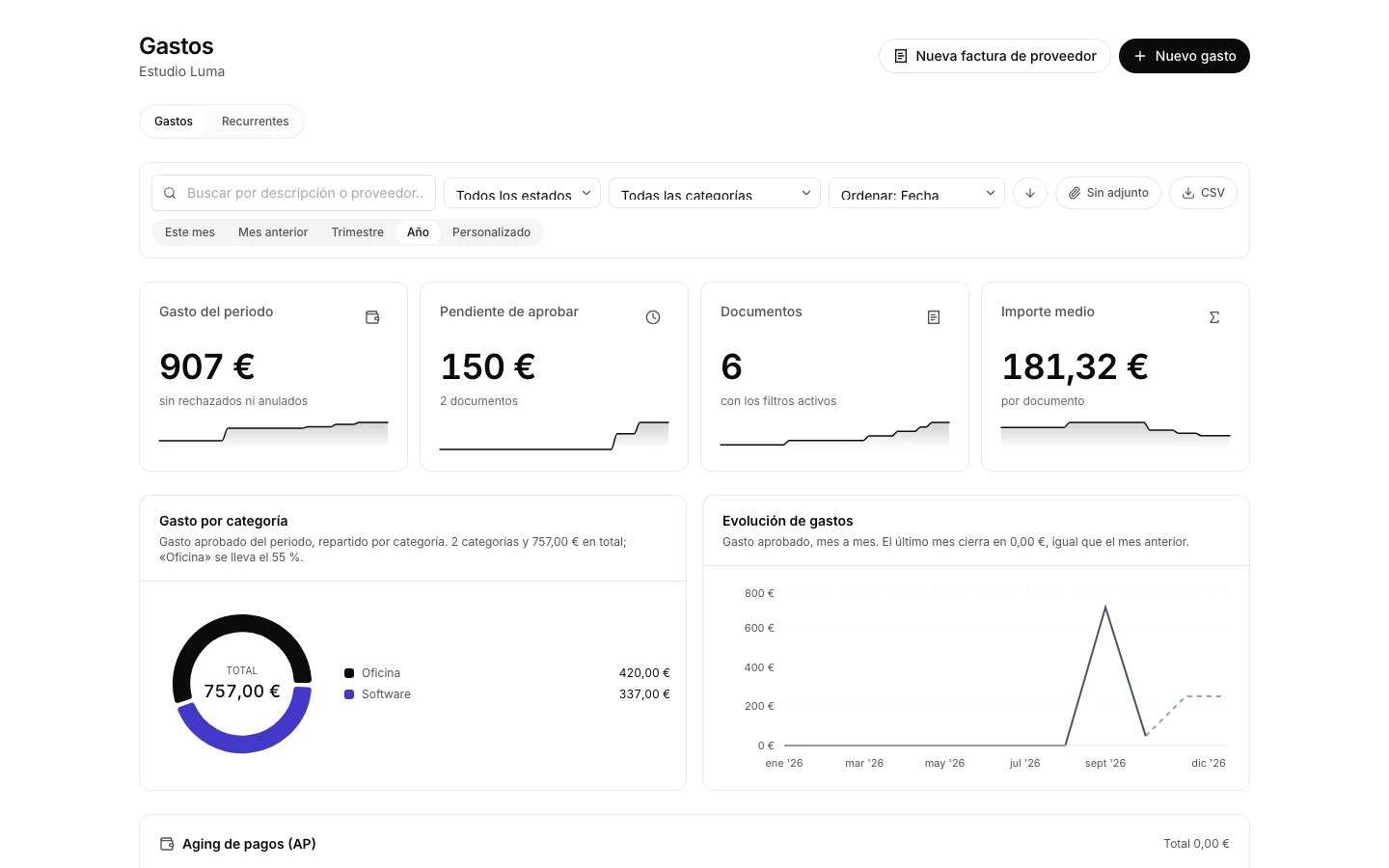Open the Todos los estados dropdown
The height and width of the screenshot is (868, 1389).
(x=523, y=193)
